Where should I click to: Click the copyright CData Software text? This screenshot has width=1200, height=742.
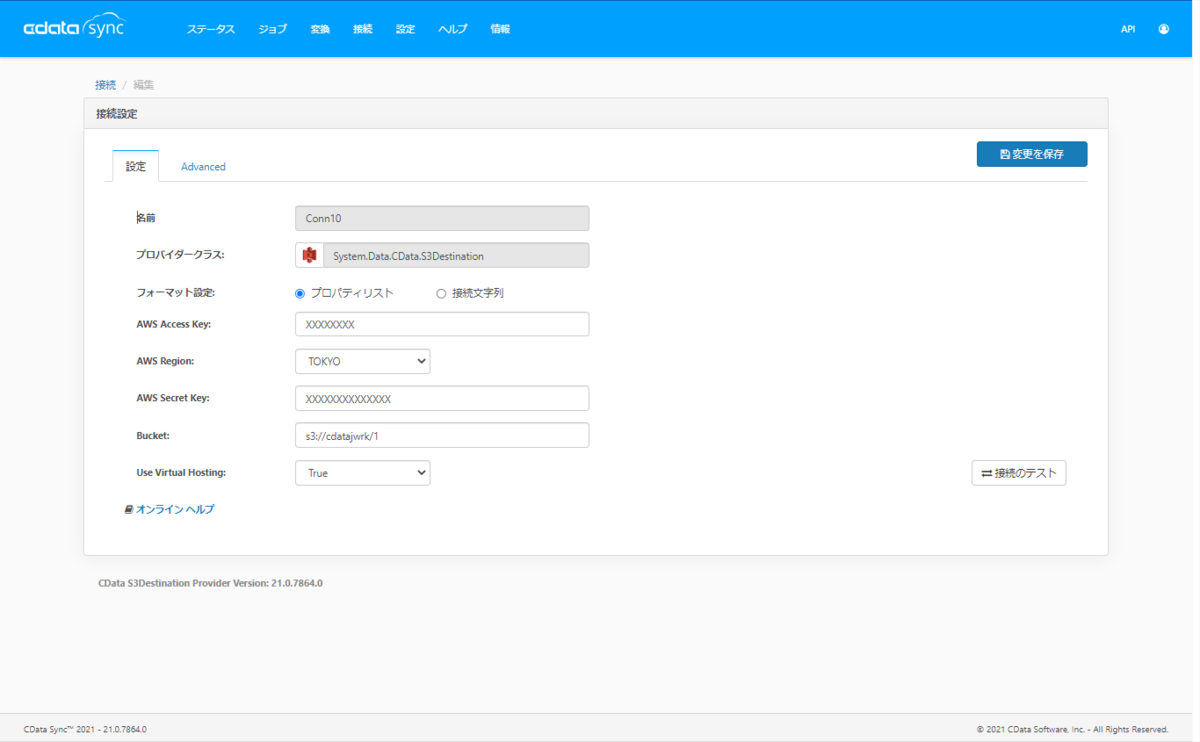1072,729
